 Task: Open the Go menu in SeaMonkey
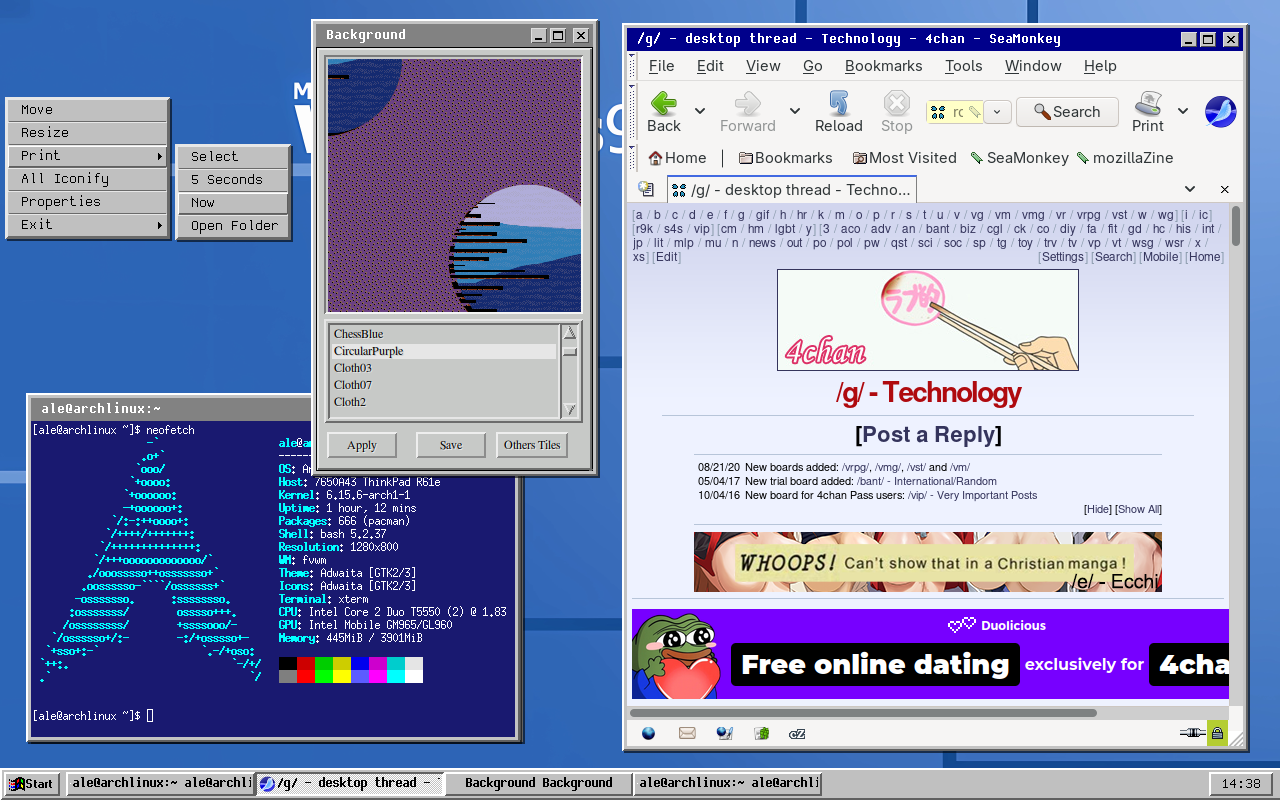point(812,66)
